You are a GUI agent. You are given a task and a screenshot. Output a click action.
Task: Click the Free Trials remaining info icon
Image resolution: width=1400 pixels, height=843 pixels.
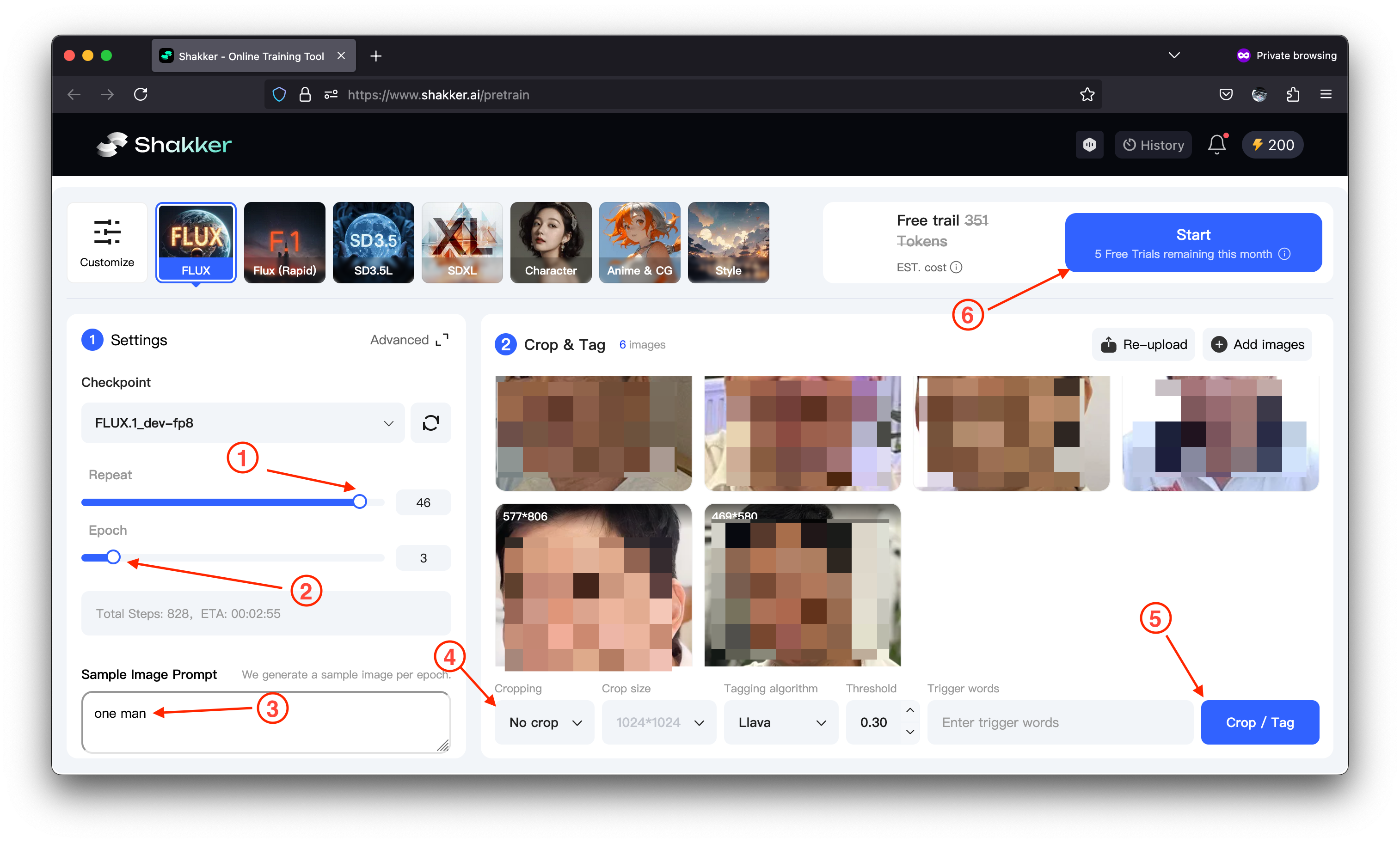(1285, 254)
